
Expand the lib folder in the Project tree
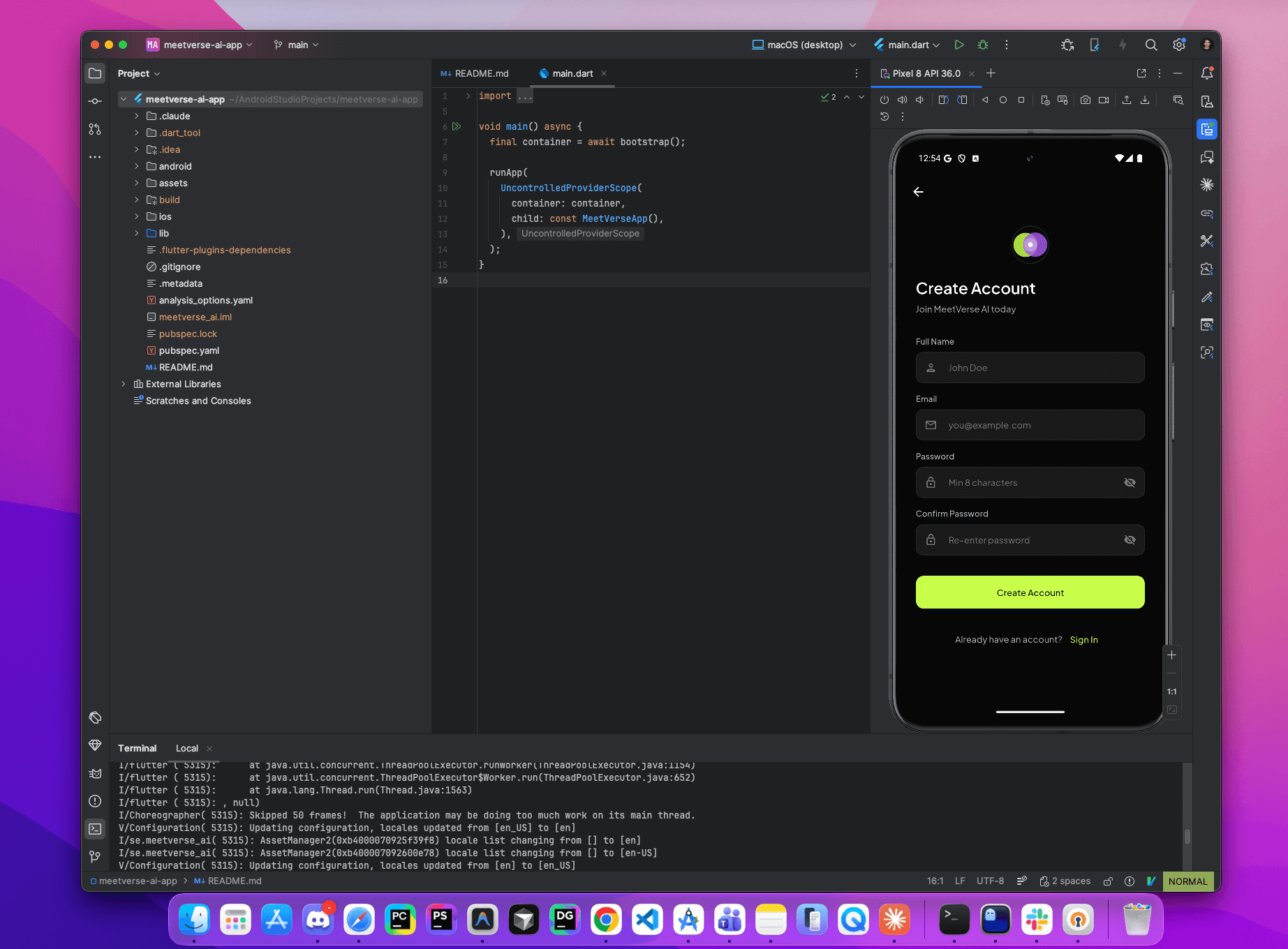click(x=137, y=233)
